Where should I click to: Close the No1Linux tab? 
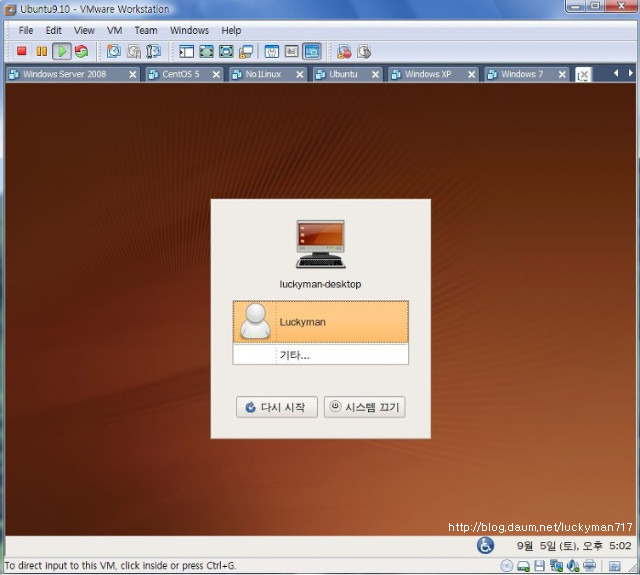click(300, 75)
